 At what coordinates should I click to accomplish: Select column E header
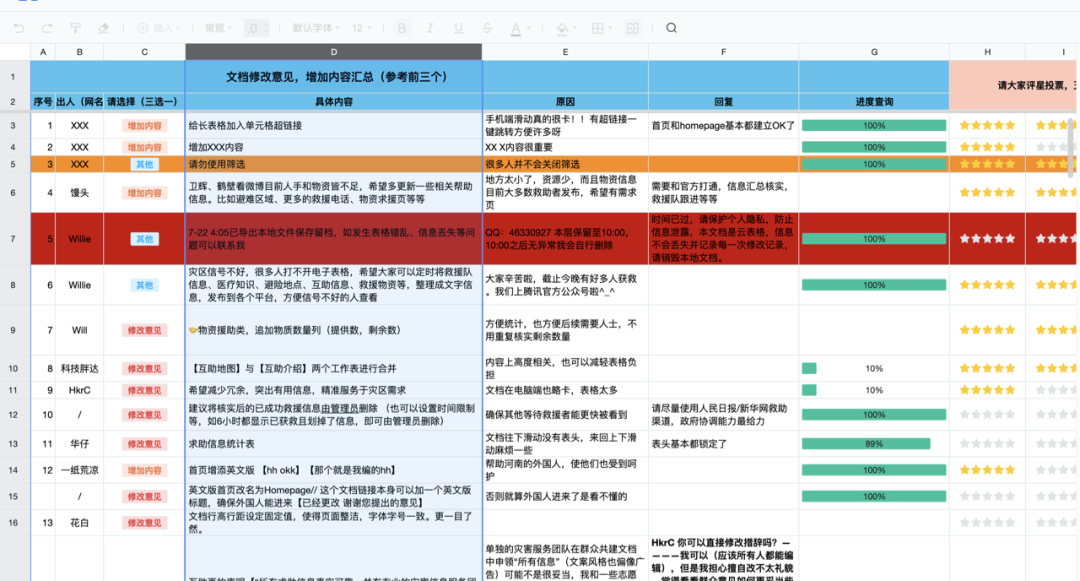565,52
